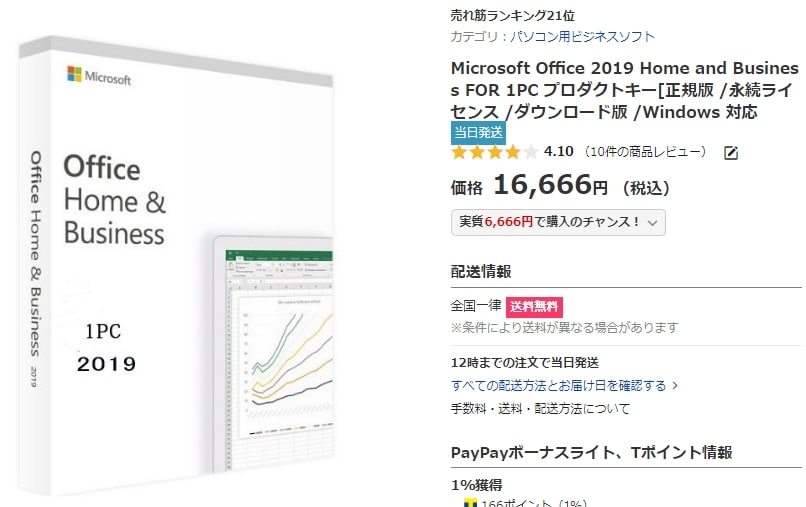Image resolution: width=806 pixels, height=507 pixels.
Task: Select the Microsoft Office 2019 product title
Action: coord(625,89)
